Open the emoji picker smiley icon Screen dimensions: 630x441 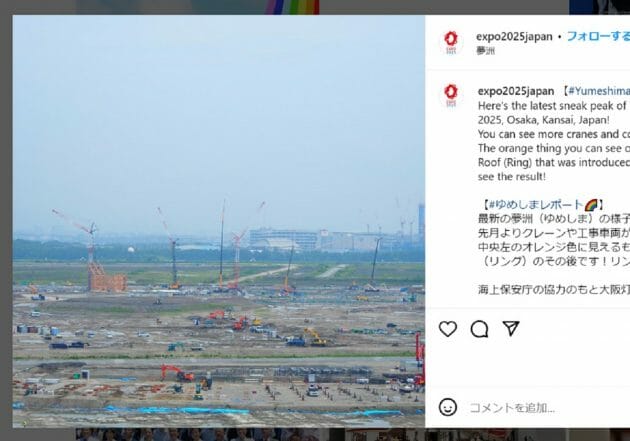click(448, 407)
